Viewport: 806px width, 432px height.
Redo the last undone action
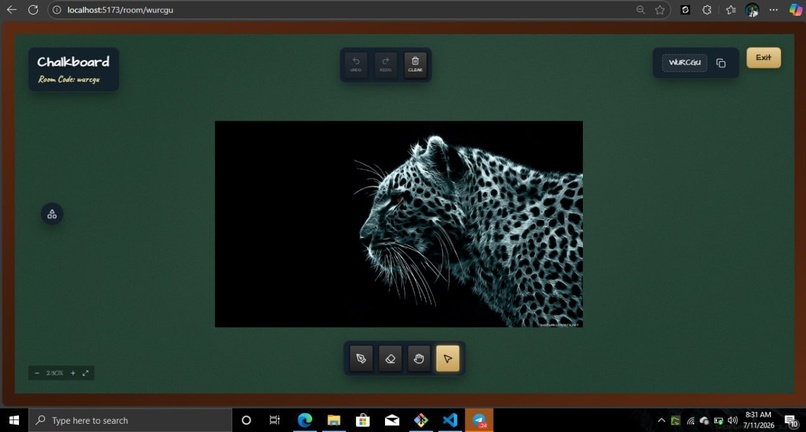coord(386,65)
